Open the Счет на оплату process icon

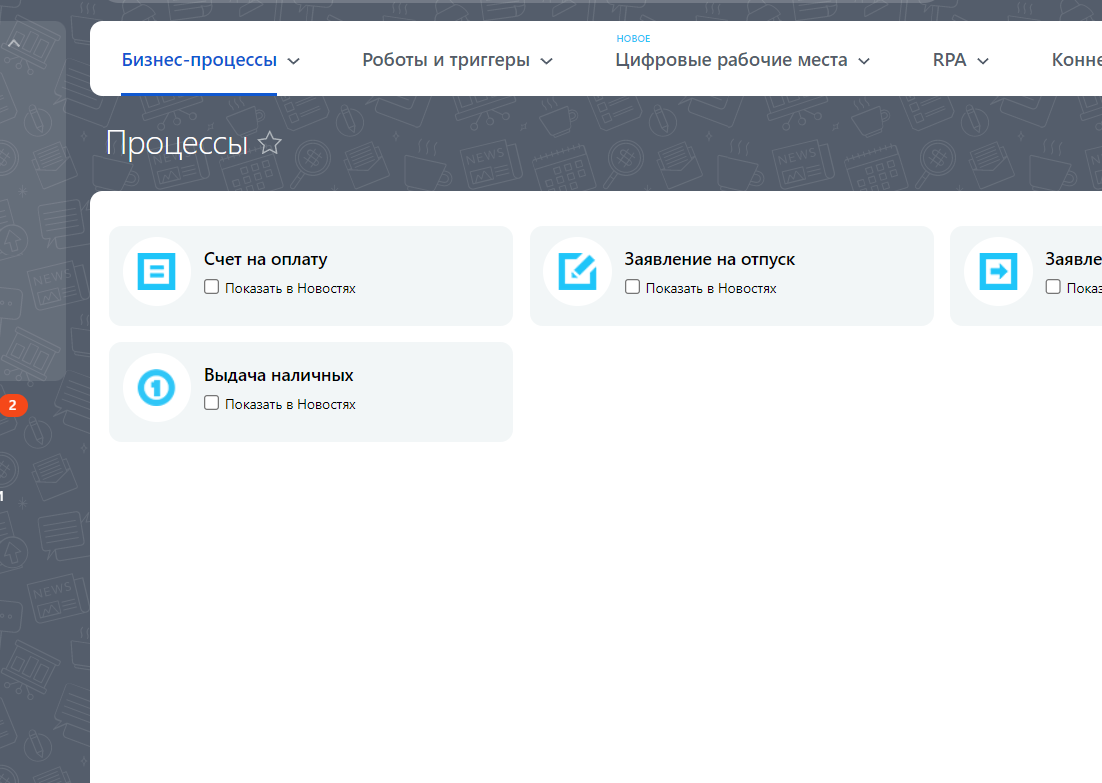[156, 271]
